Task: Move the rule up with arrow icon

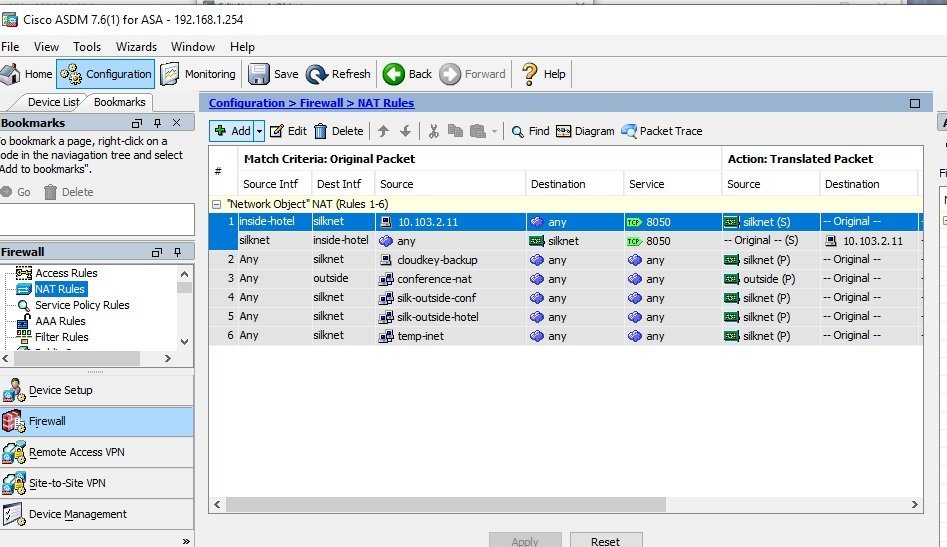Action: 383,131
